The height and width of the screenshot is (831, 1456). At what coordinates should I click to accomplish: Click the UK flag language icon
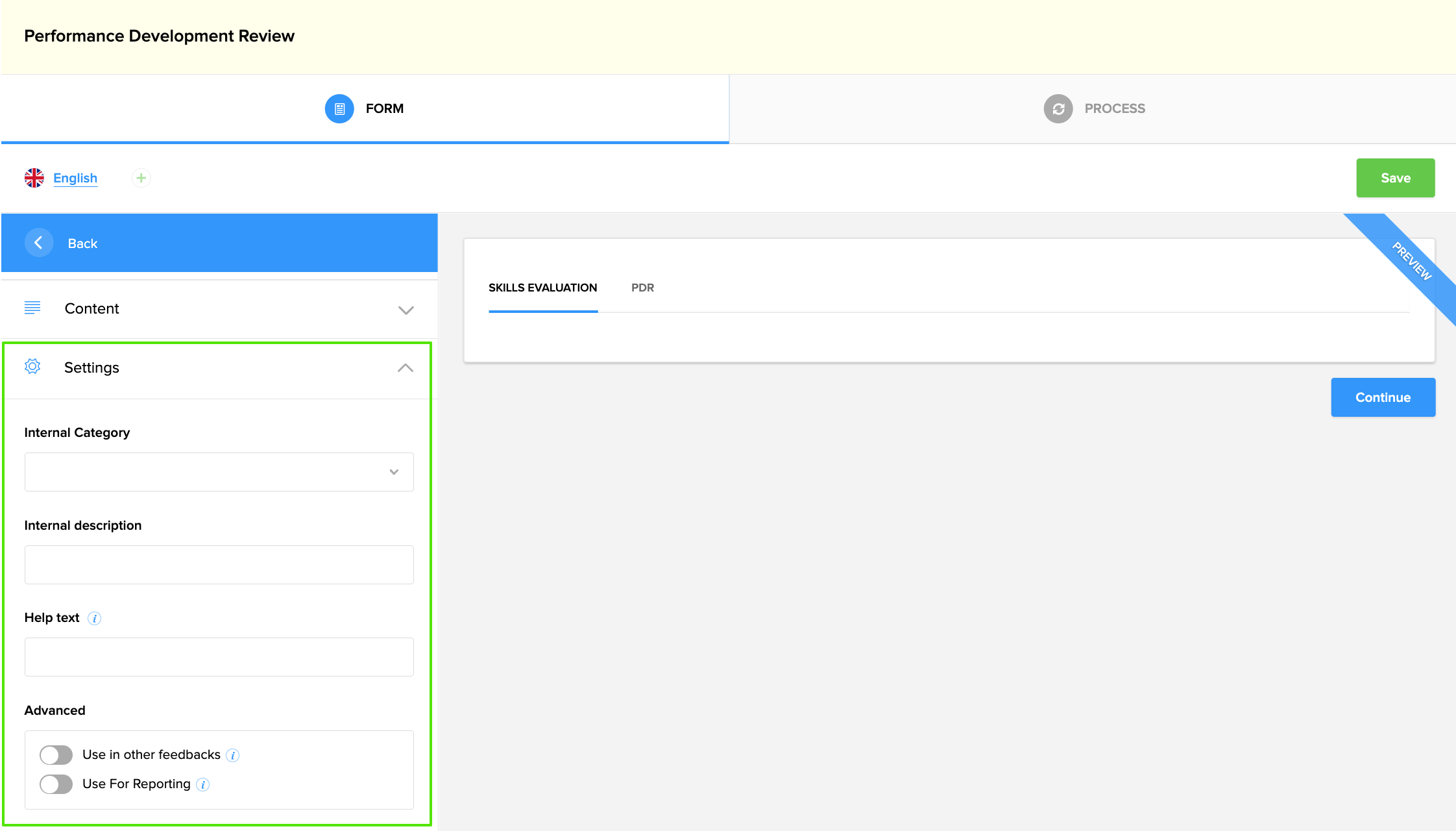point(34,178)
